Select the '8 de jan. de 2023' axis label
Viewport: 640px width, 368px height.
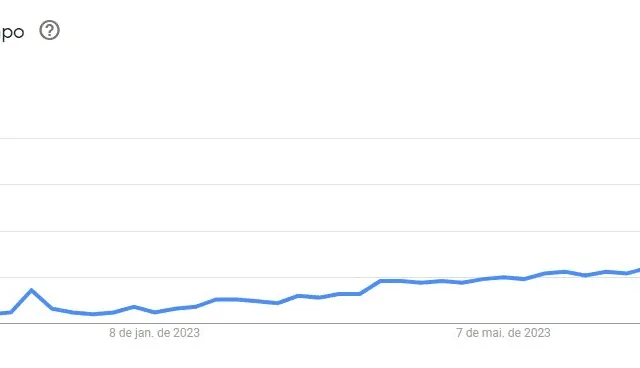154,333
